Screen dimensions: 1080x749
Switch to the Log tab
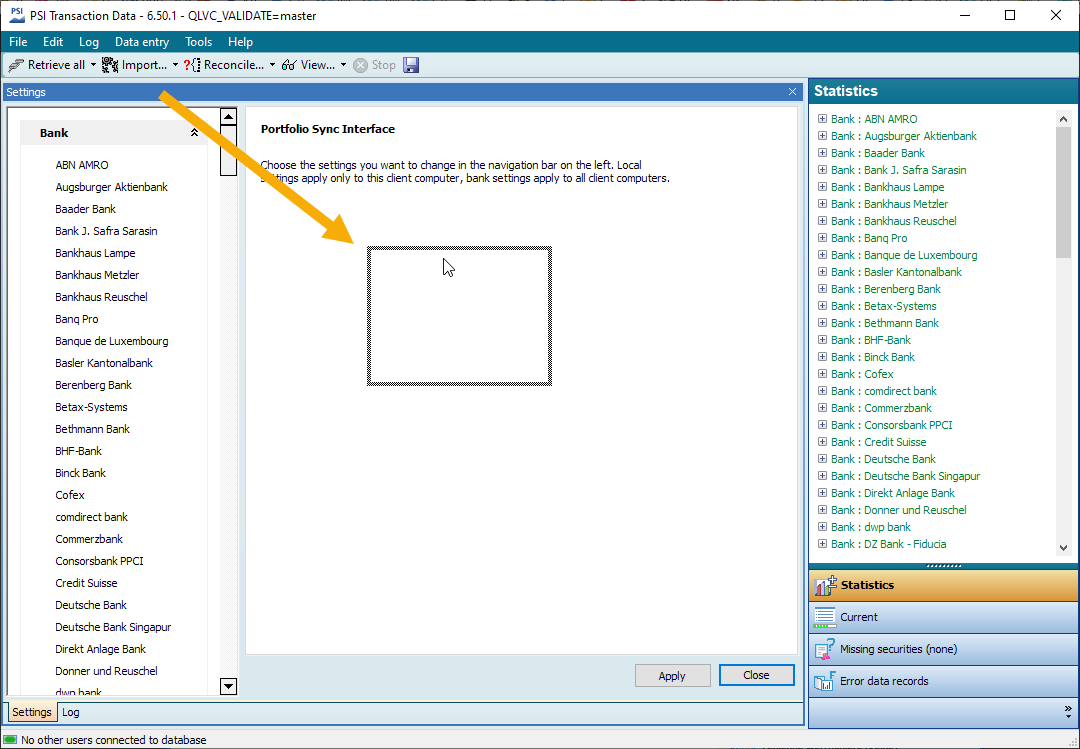tap(71, 713)
